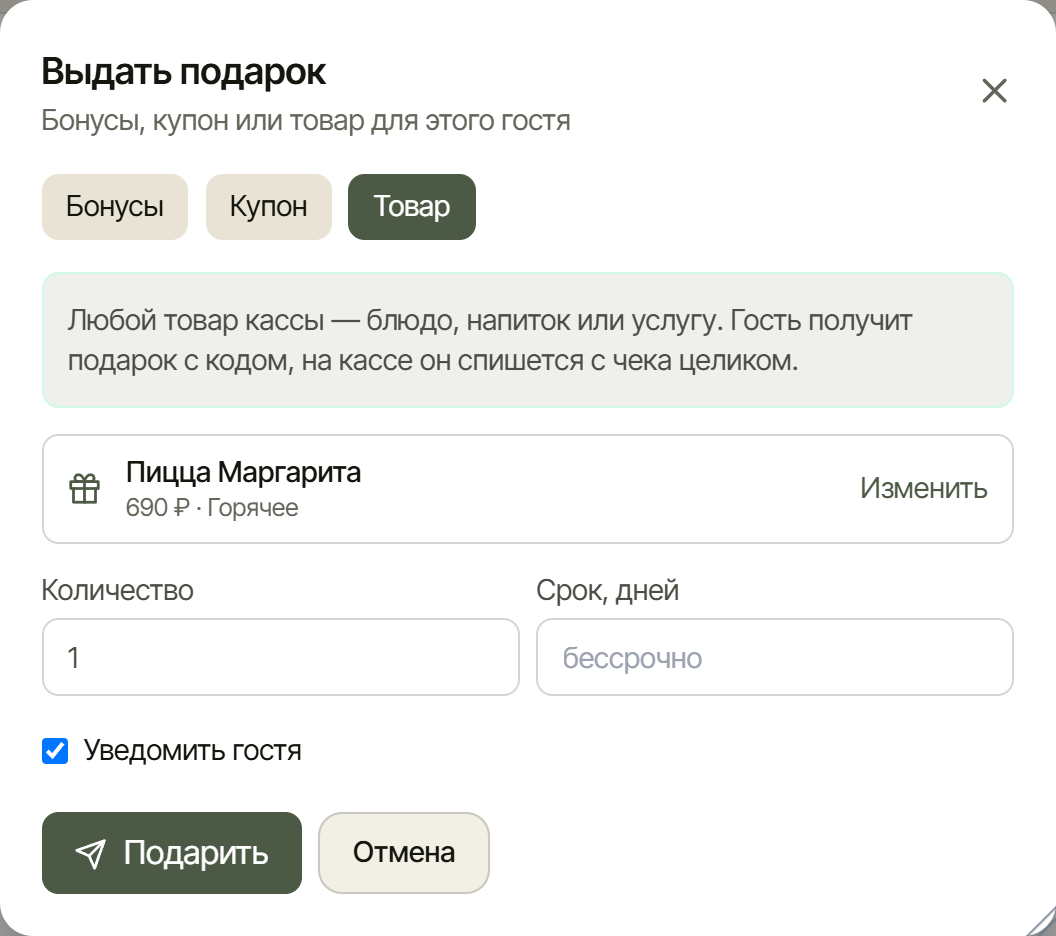Switch to the Бонусы tab

click(114, 207)
